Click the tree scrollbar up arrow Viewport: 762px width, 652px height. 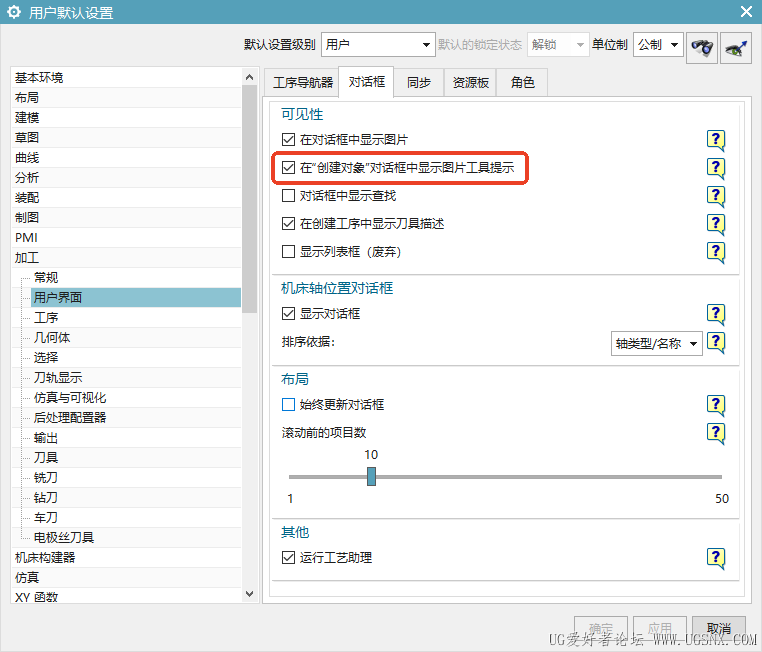(249, 77)
